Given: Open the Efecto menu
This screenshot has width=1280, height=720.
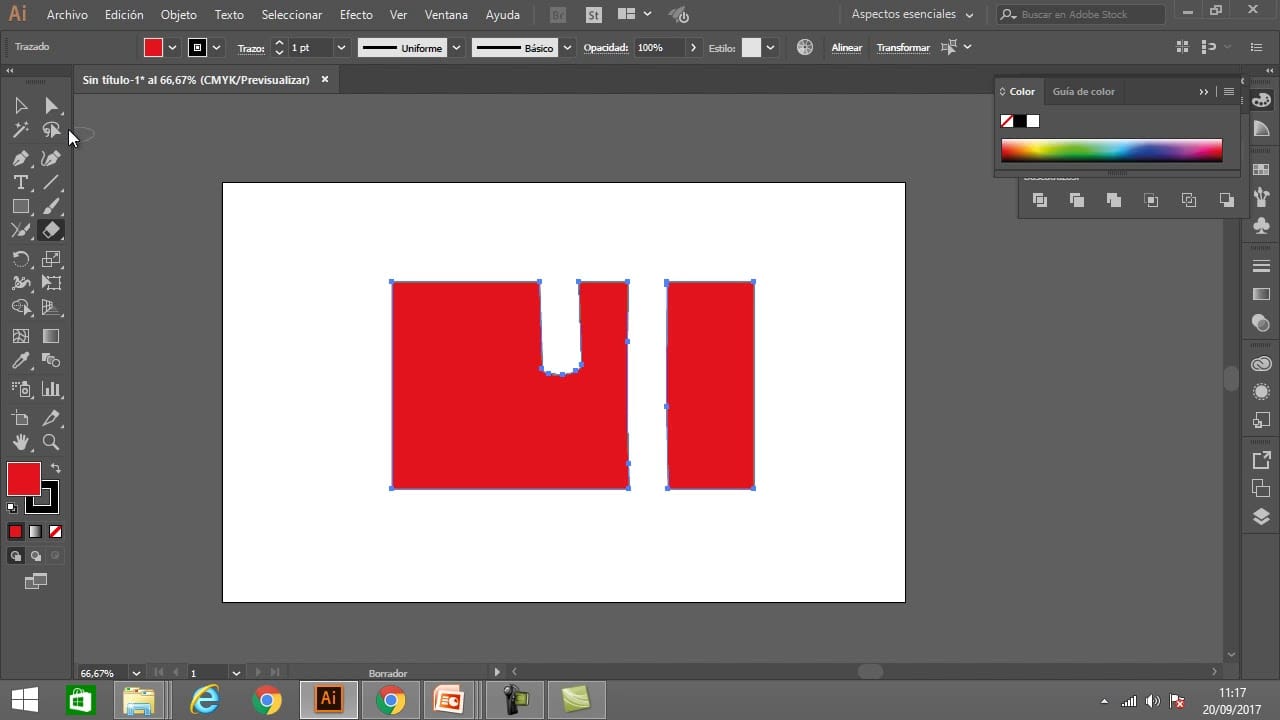Looking at the screenshot, I should tap(356, 15).
